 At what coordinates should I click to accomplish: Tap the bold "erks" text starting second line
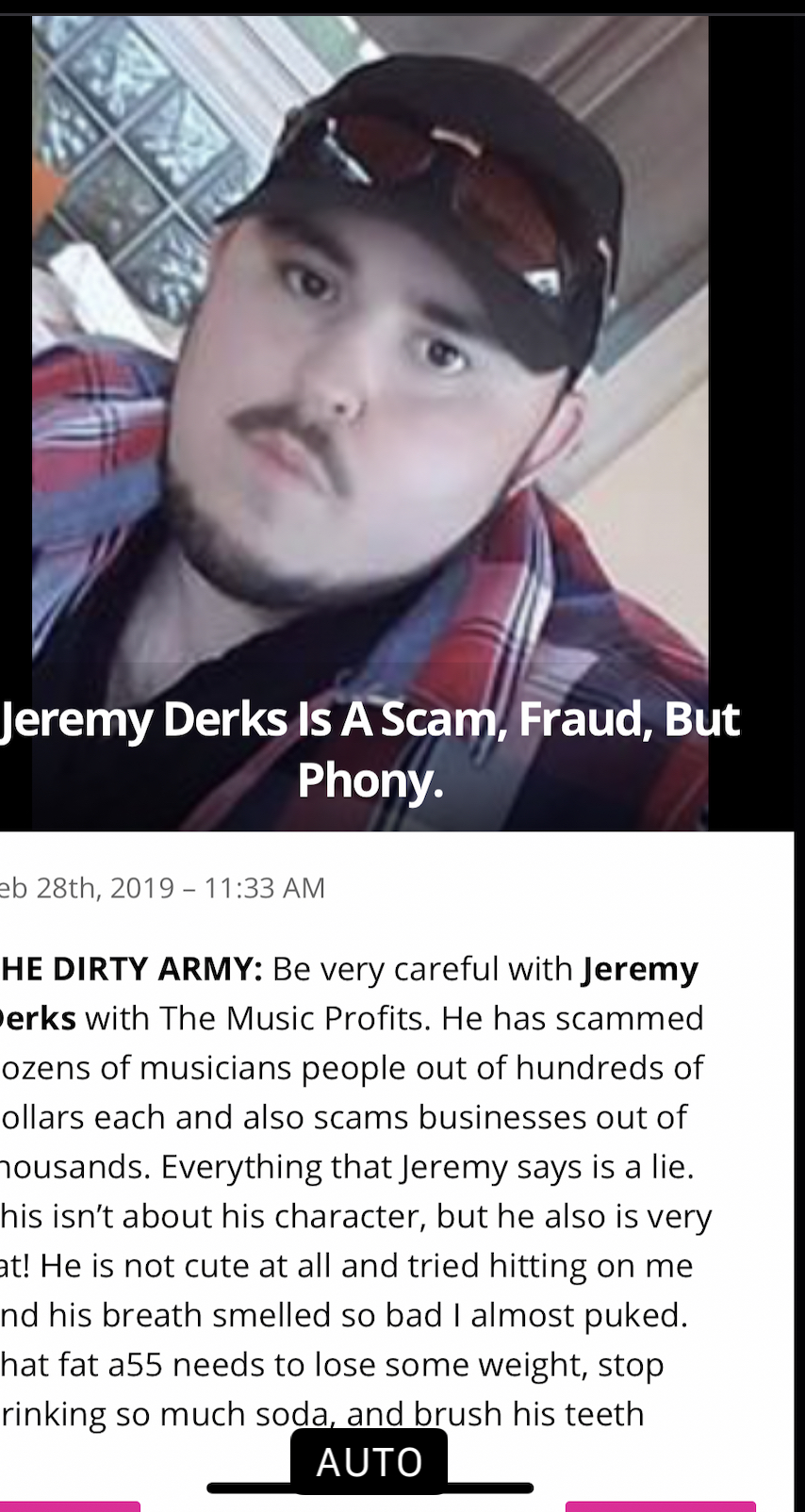(38, 1018)
